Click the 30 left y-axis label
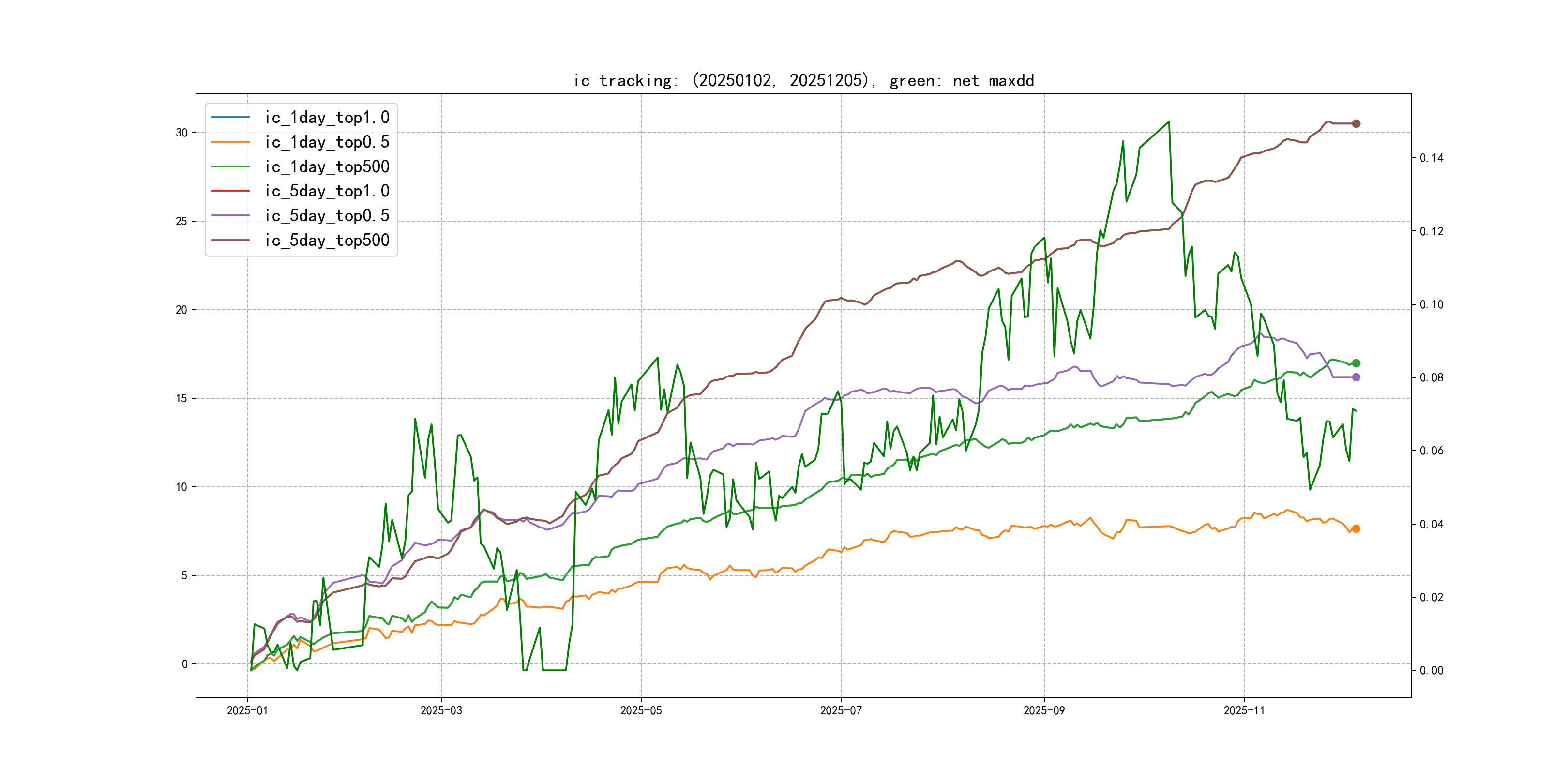Viewport: 1568px width, 784px height. point(181,133)
